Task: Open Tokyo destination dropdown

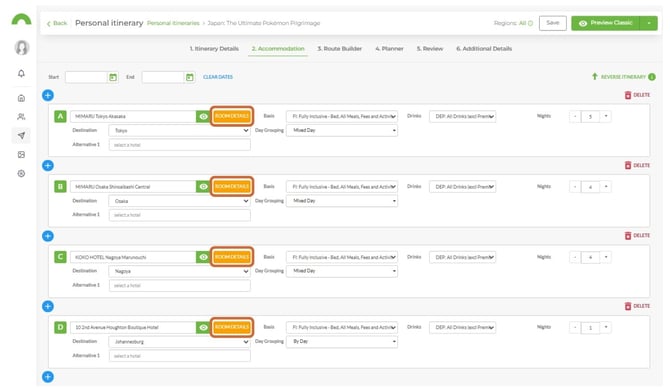Action: [179, 130]
